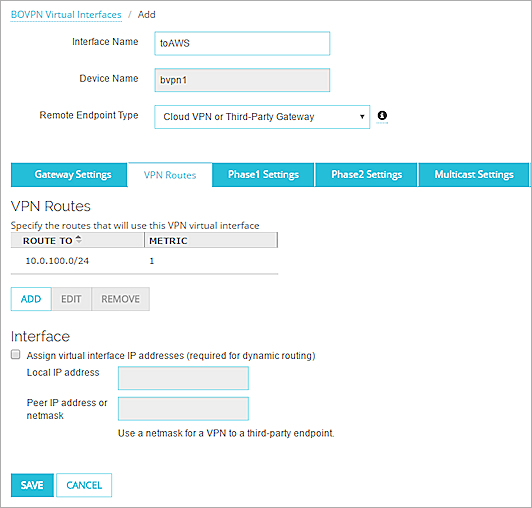Open the Phase2 Settings tab
Viewport: 532px width, 508px height.
pos(366,175)
